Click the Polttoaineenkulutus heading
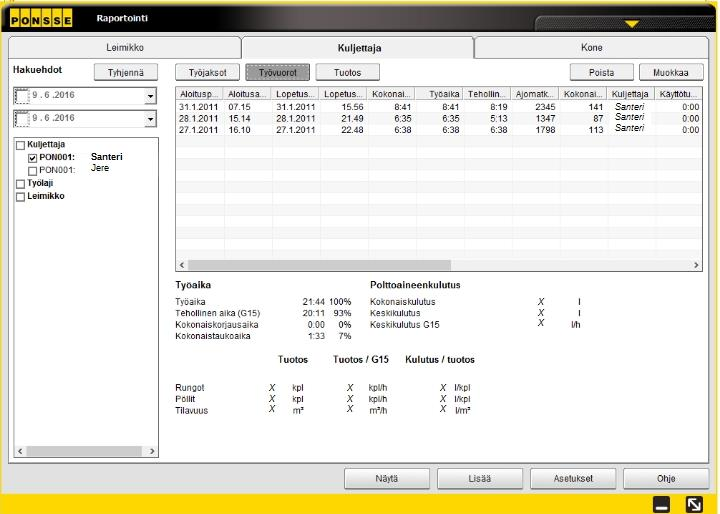 coord(415,285)
